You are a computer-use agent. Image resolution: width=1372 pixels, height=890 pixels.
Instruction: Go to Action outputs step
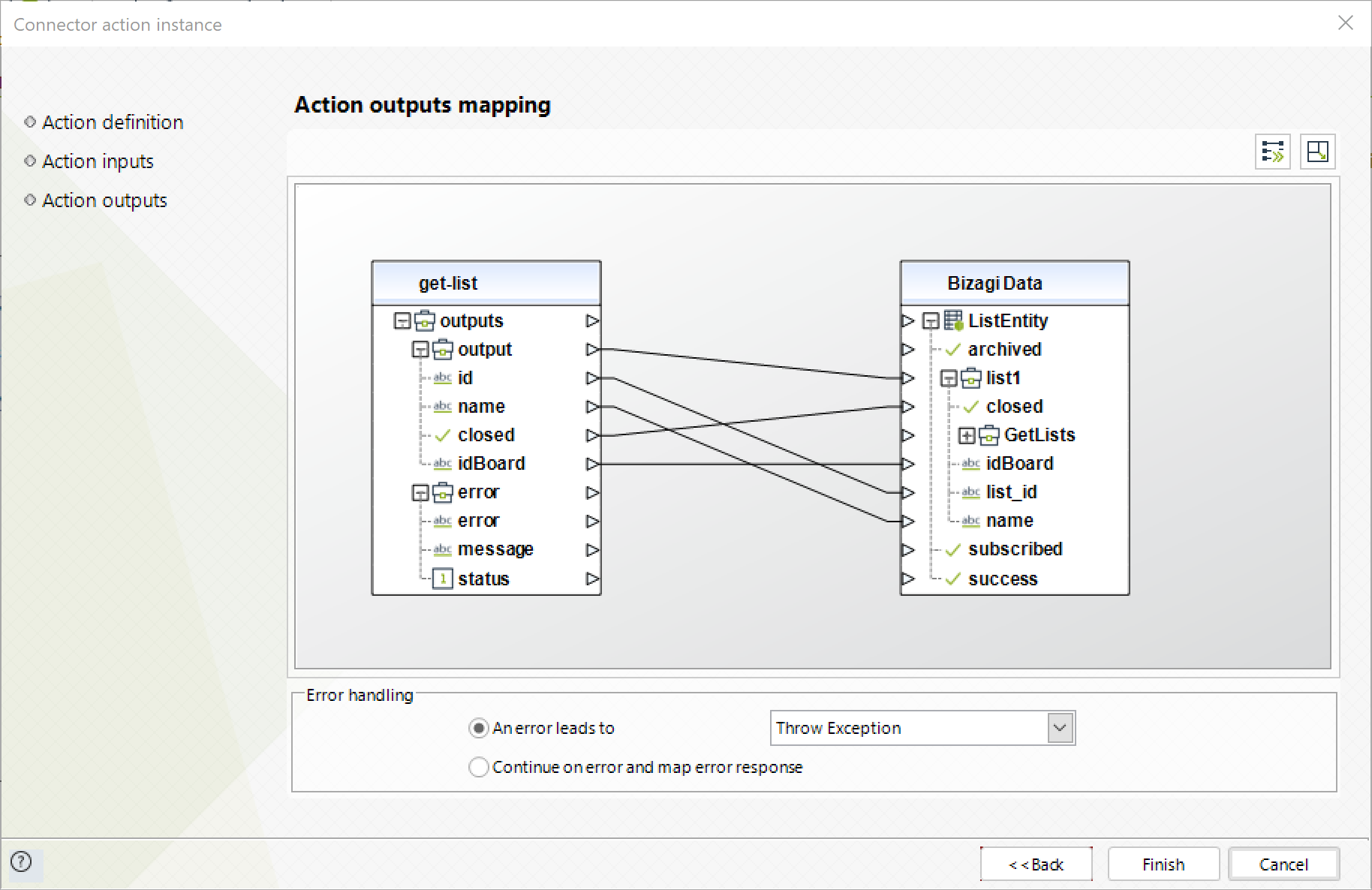coord(104,200)
